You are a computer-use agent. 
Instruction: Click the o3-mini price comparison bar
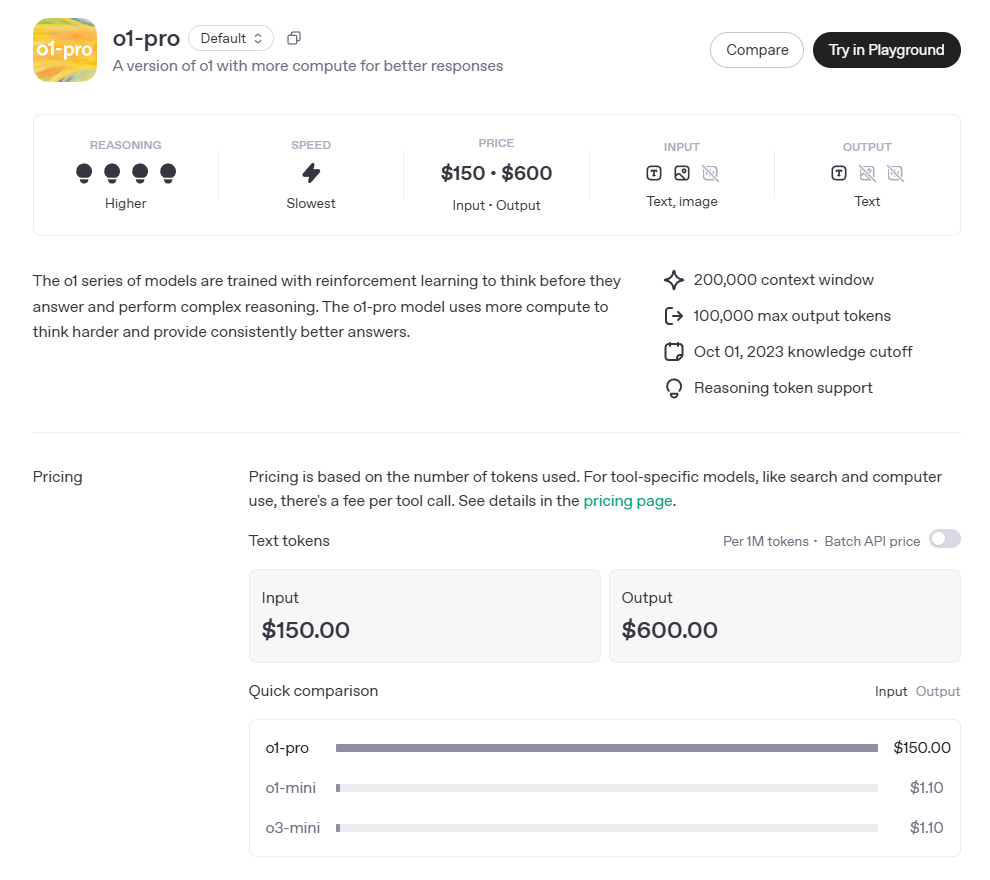pyautogui.click(x=607, y=828)
